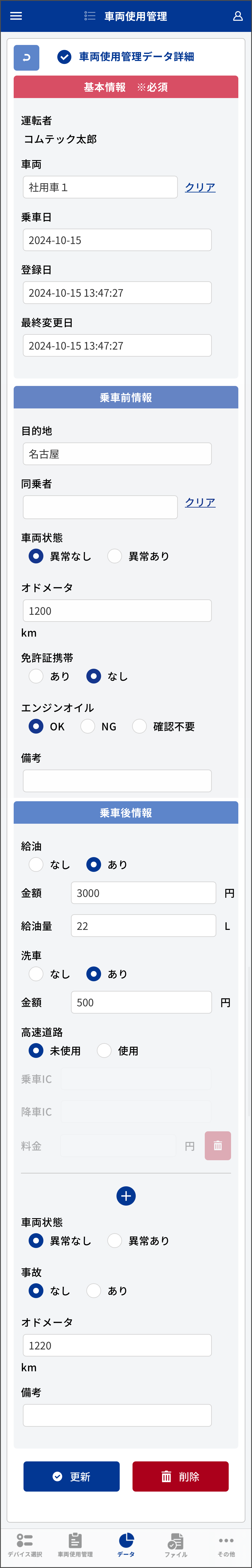The height and width of the screenshot is (1568, 252).
Task: Click the pink trash icon beside 料金
Action: pyautogui.click(x=218, y=1146)
